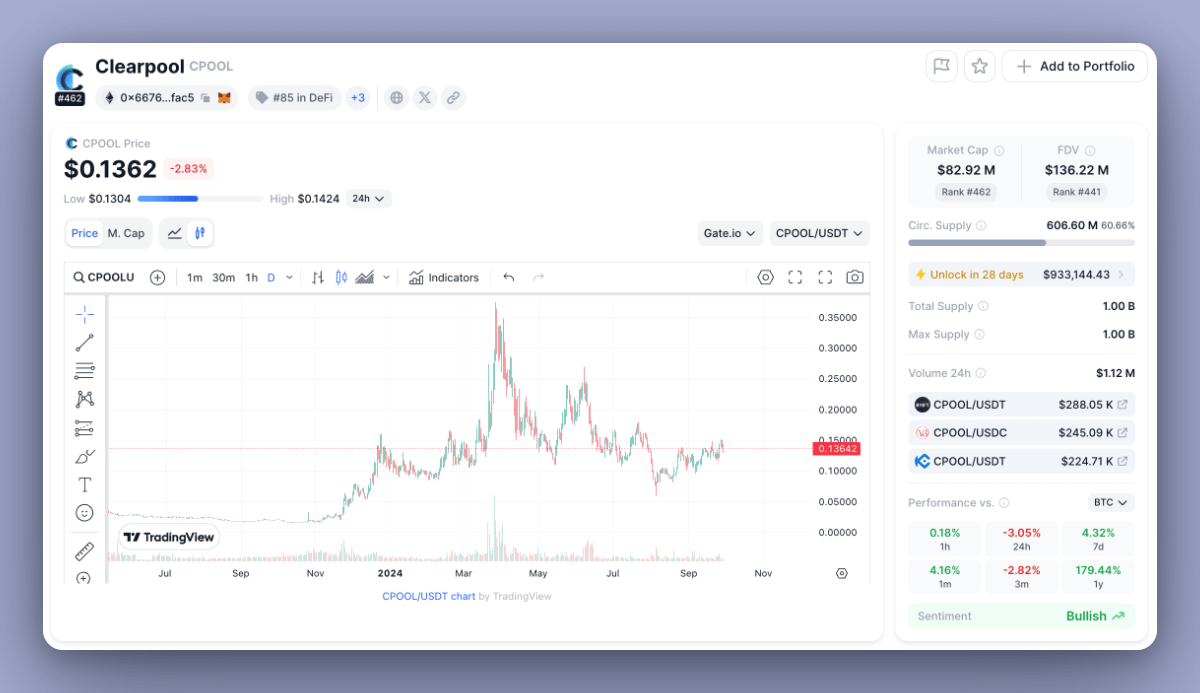
Task: Select the zoom in tool
Action: point(84,577)
